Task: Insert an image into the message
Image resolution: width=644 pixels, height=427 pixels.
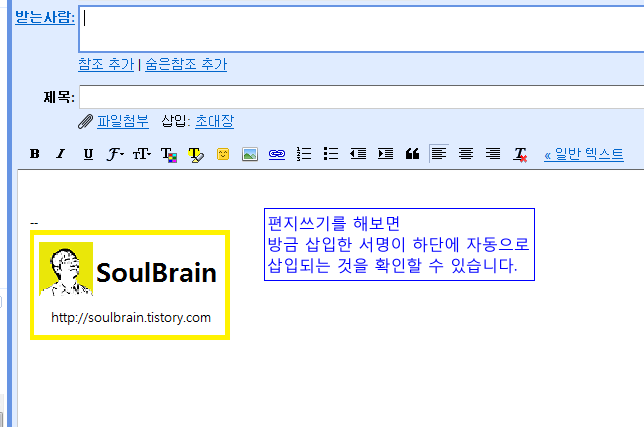Action: [x=250, y=154]
